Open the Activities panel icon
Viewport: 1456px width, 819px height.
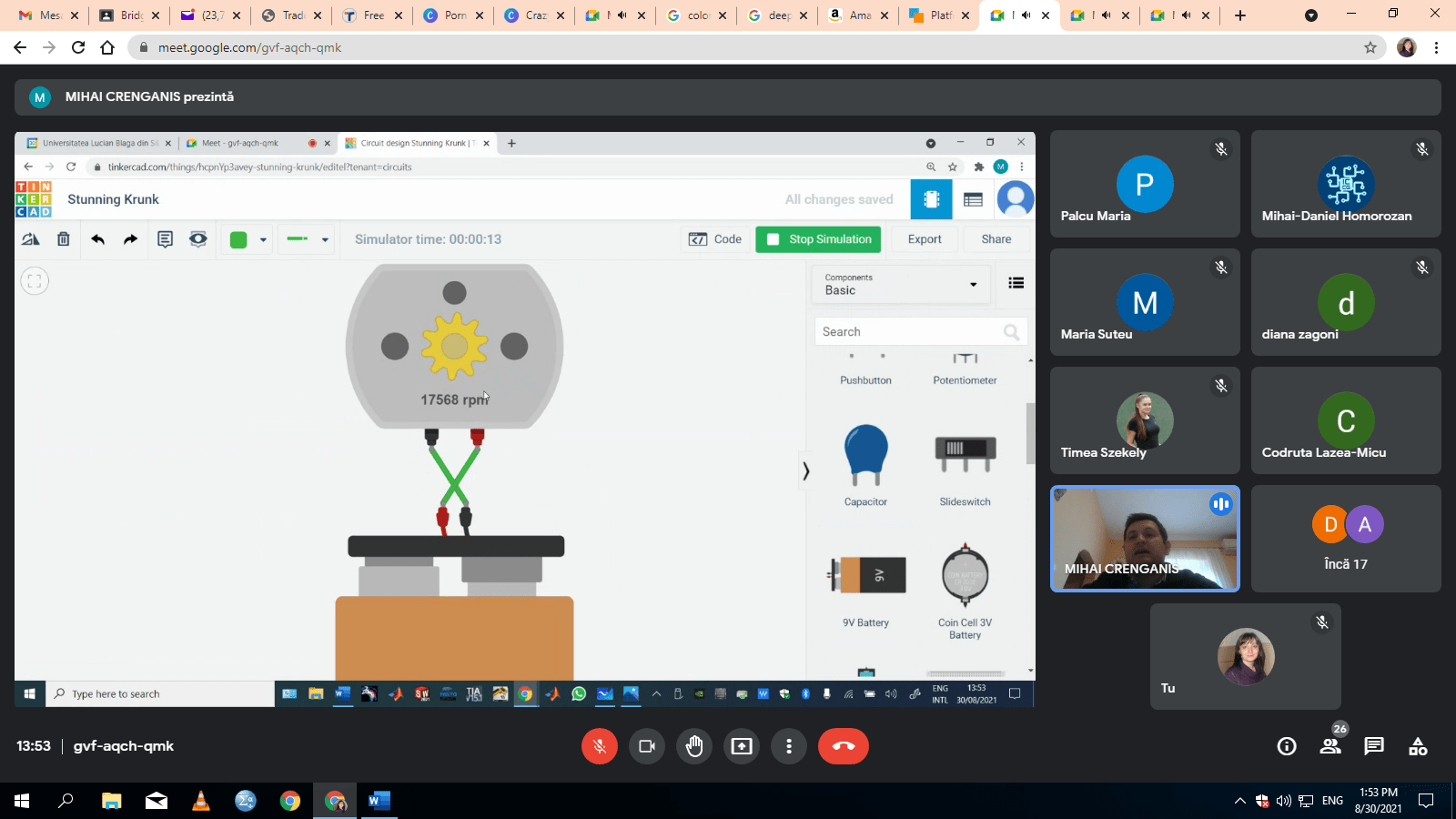tap(1418, 746)
